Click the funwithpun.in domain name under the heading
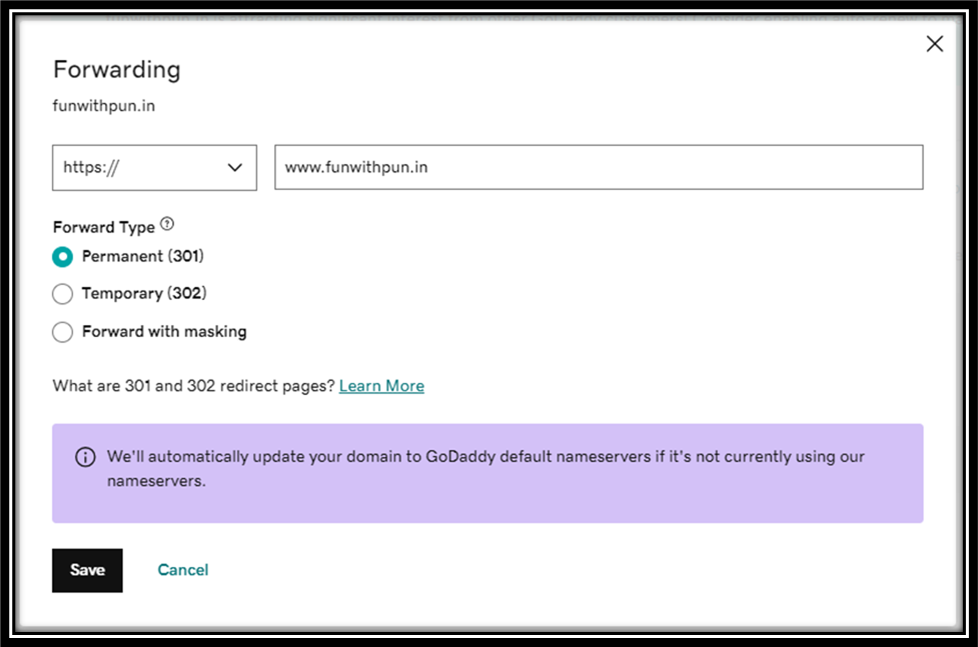This screenshot has width=978, height=647. coord(104,106)
